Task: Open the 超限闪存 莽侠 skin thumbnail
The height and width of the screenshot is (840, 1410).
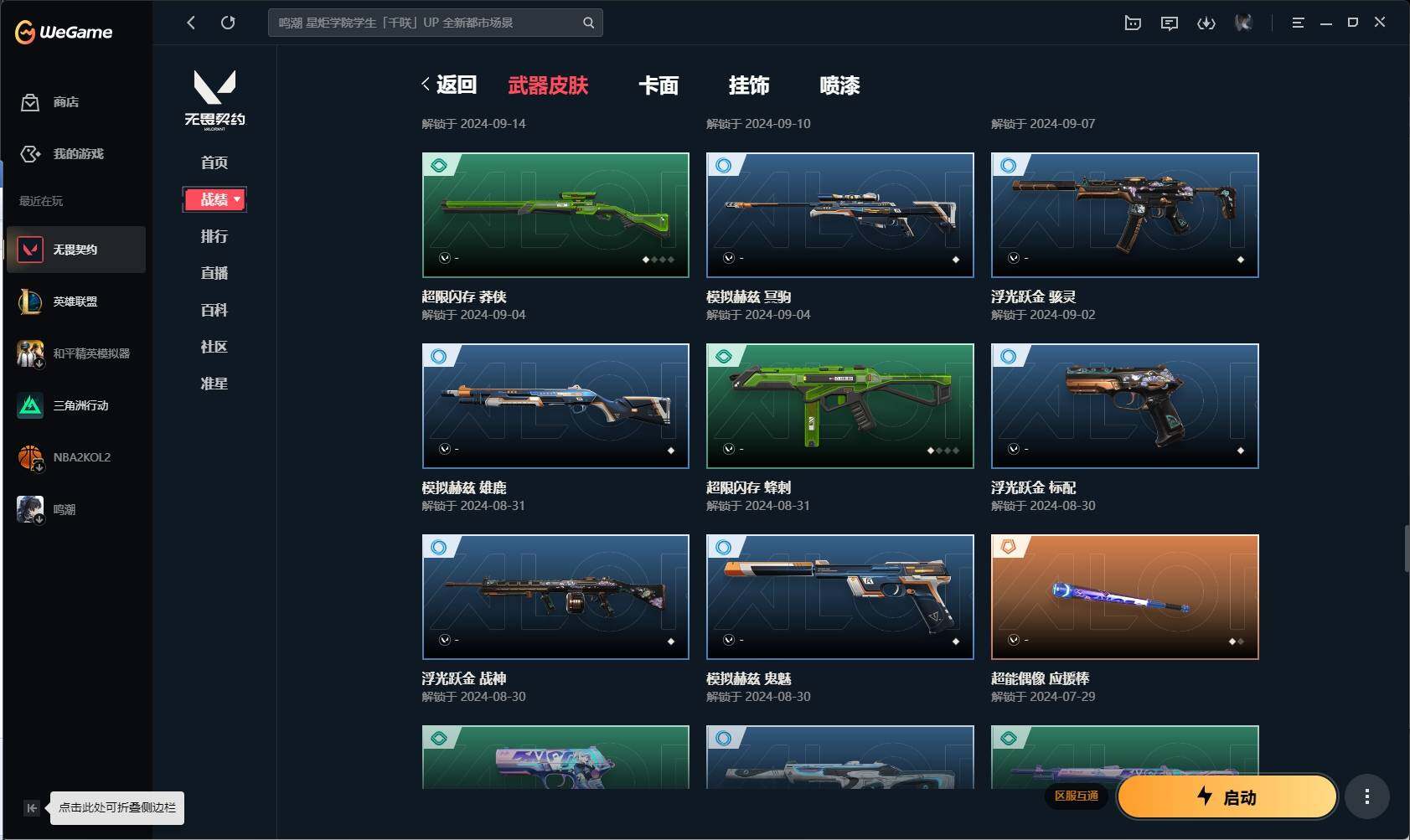Action: point(555,214)
